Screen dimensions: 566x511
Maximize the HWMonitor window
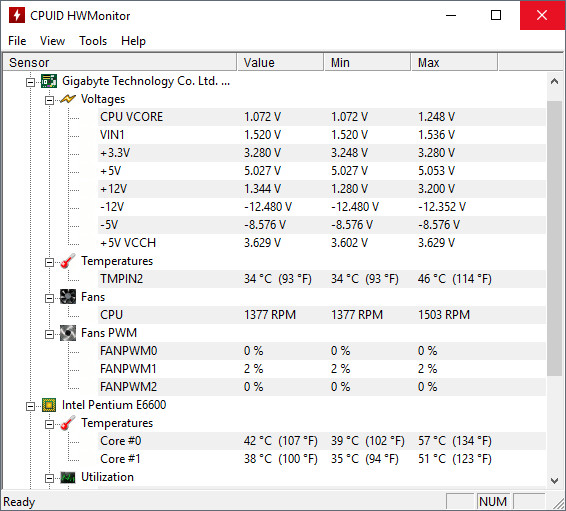click(496, 15)
